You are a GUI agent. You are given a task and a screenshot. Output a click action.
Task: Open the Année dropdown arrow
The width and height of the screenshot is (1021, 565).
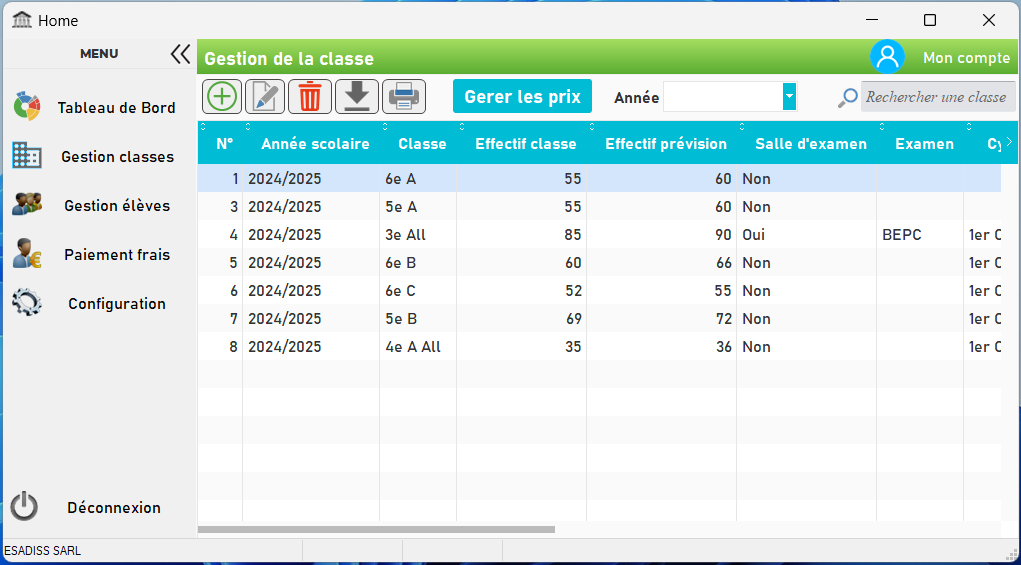point(790,97)
